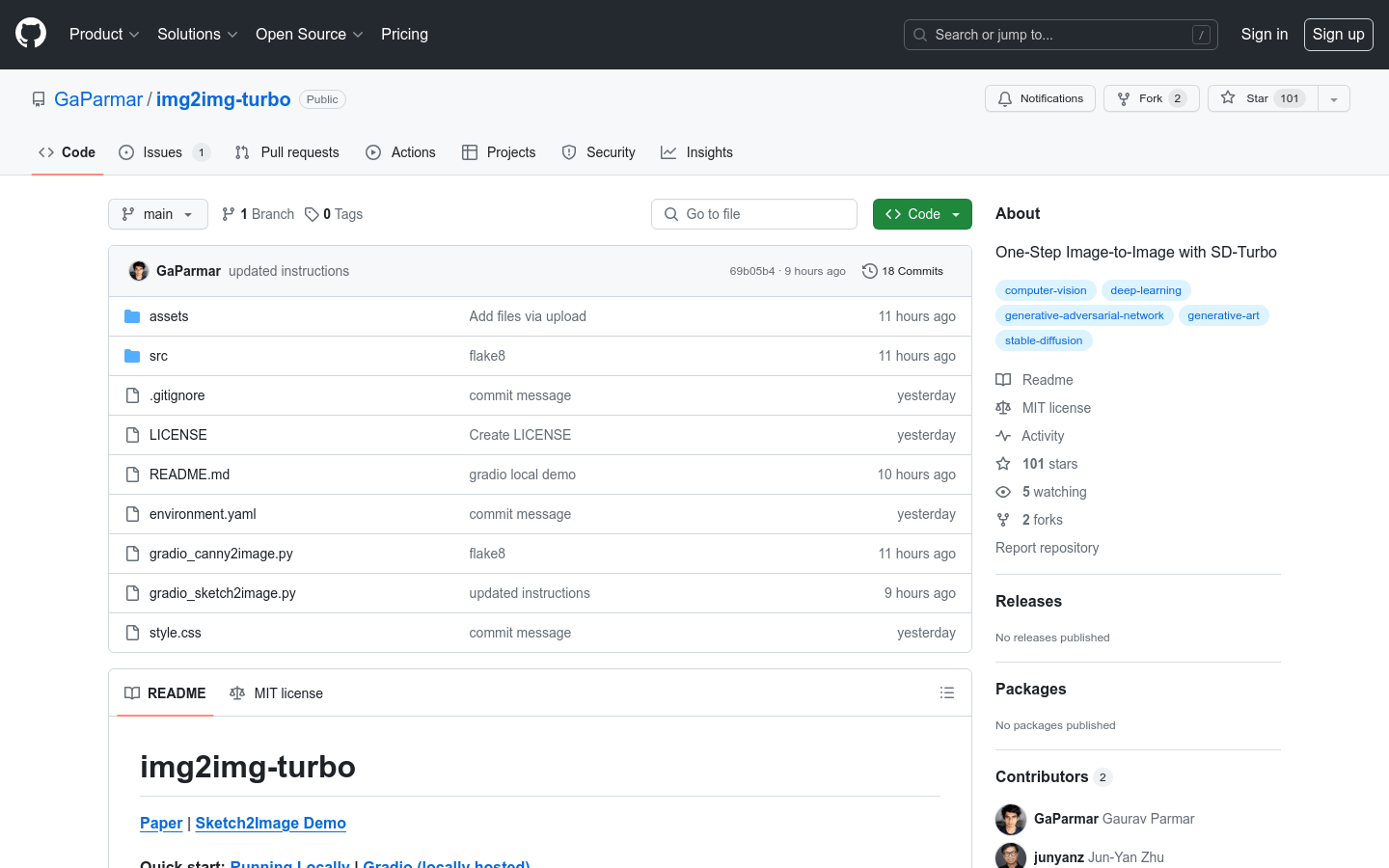Expand the star lists dropdown arrow
The width and height of the screenshot is (1389, 868).
[x=1334, y=98]
